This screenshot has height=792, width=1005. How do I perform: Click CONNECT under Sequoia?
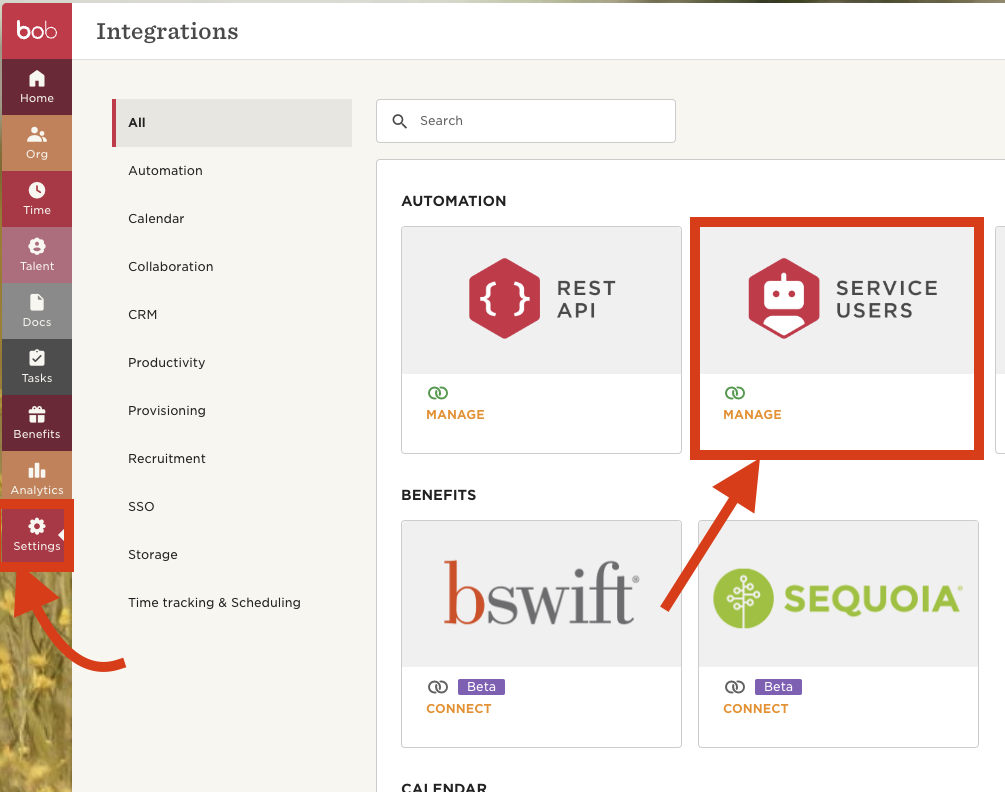pos(756,708)
